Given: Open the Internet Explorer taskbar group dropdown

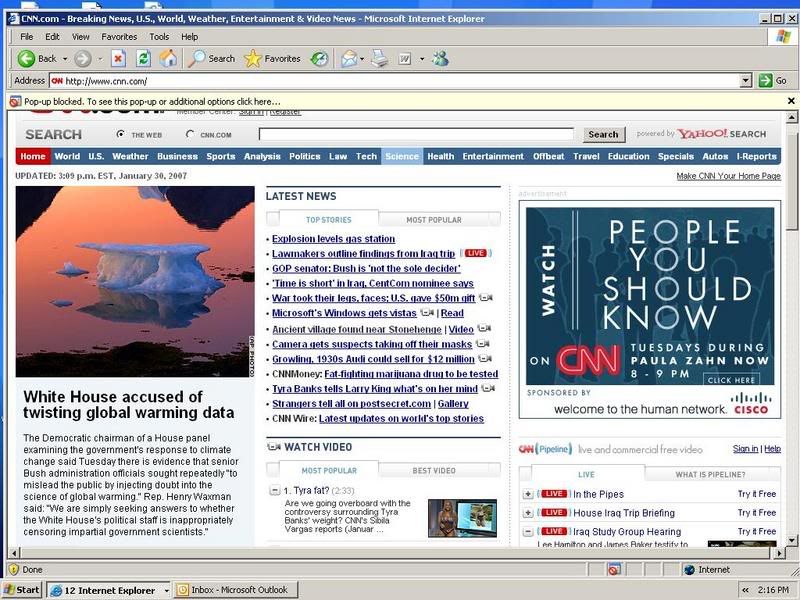Looking at the screenshot, I should pyautogui.click(x=166, y=590).
